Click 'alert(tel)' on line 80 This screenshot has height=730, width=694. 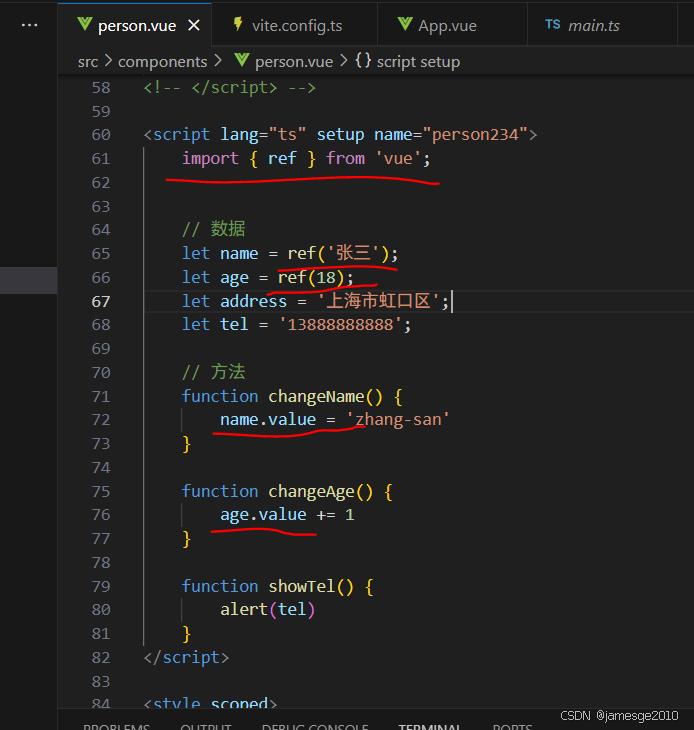268,609
